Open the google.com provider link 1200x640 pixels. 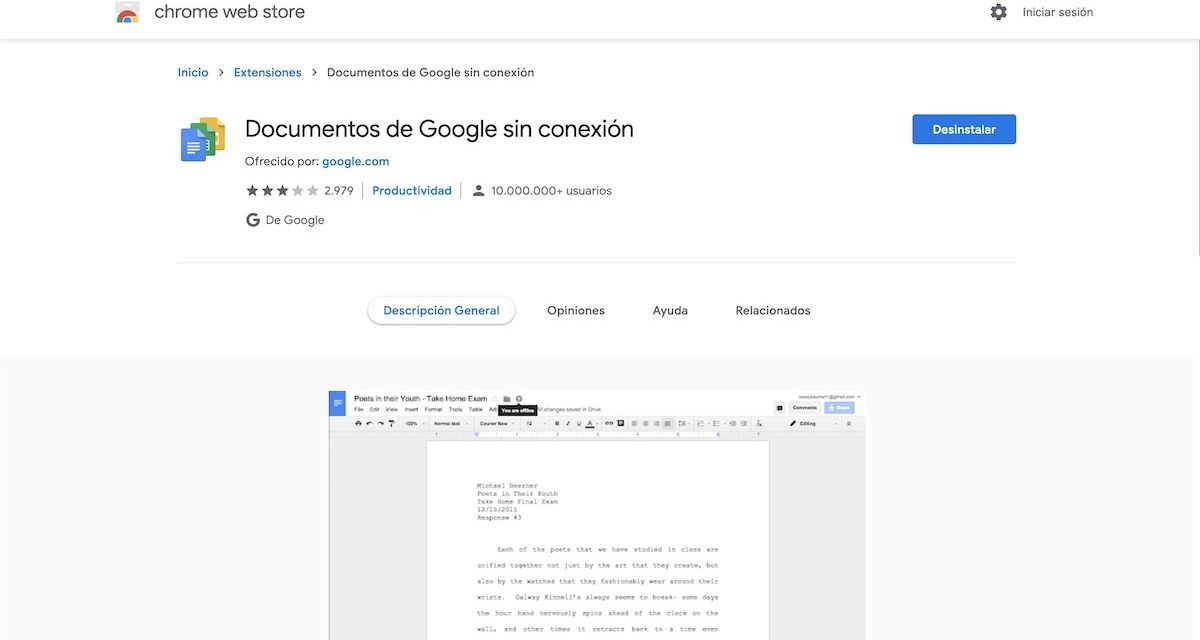tap(355, 161)
